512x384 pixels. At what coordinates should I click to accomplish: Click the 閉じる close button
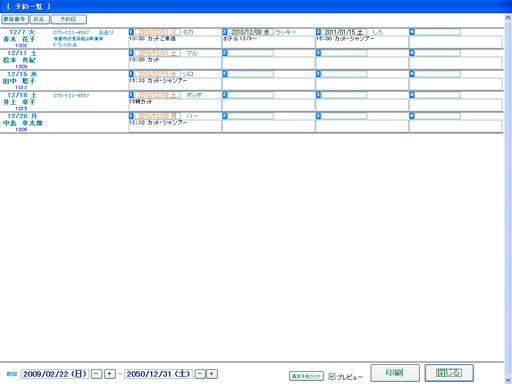[449, 373]
